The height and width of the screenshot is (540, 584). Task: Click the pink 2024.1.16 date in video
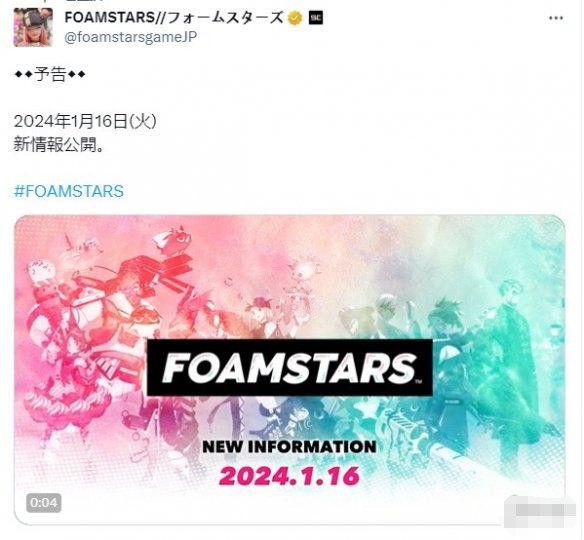point(289,476)
